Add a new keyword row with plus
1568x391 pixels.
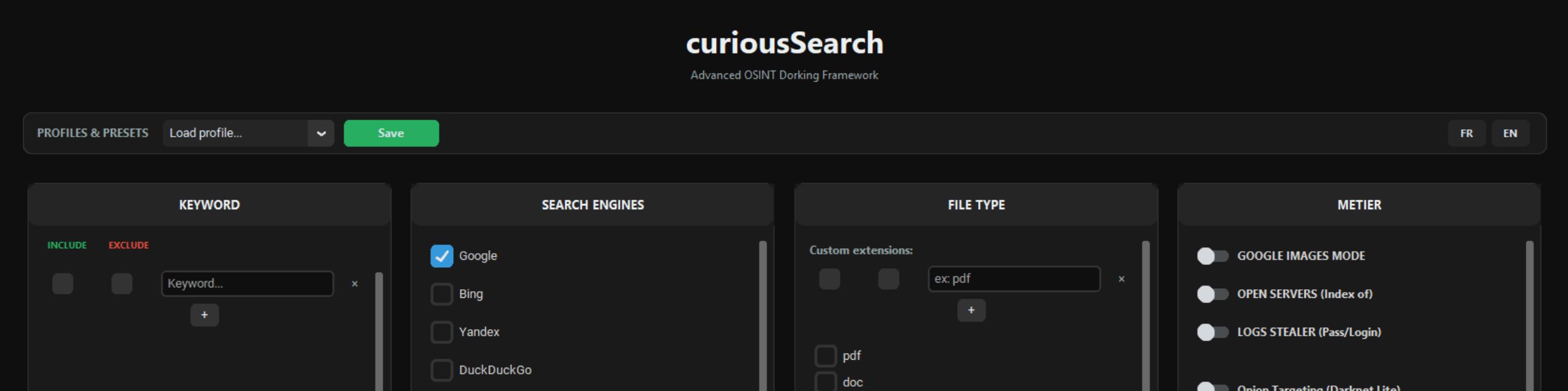click(205, 315)
